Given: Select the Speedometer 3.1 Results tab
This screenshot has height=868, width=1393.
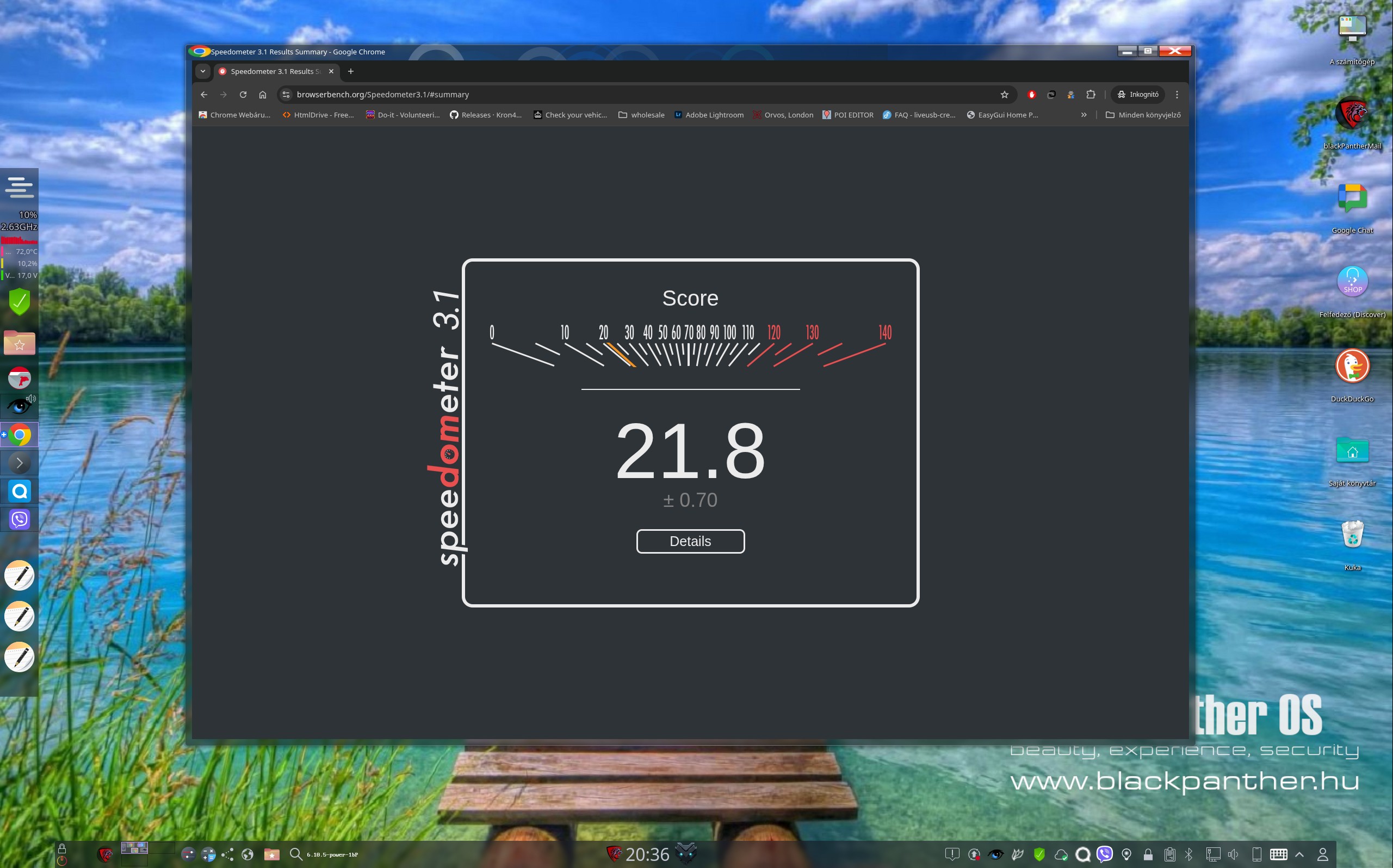Looking at the screenshot, I should point(274,71).
